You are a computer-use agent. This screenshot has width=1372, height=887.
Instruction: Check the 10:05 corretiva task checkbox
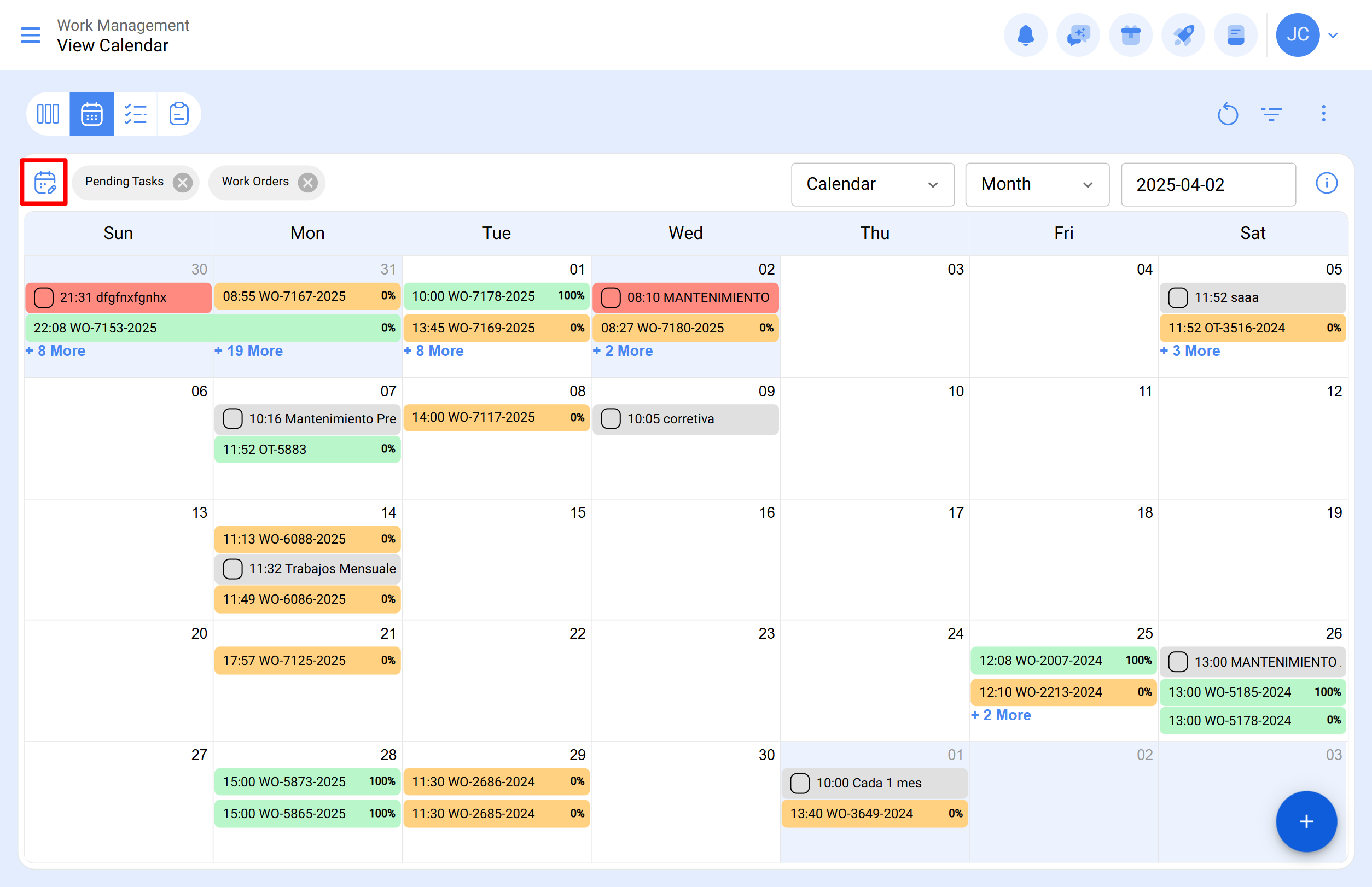[611, 419]
